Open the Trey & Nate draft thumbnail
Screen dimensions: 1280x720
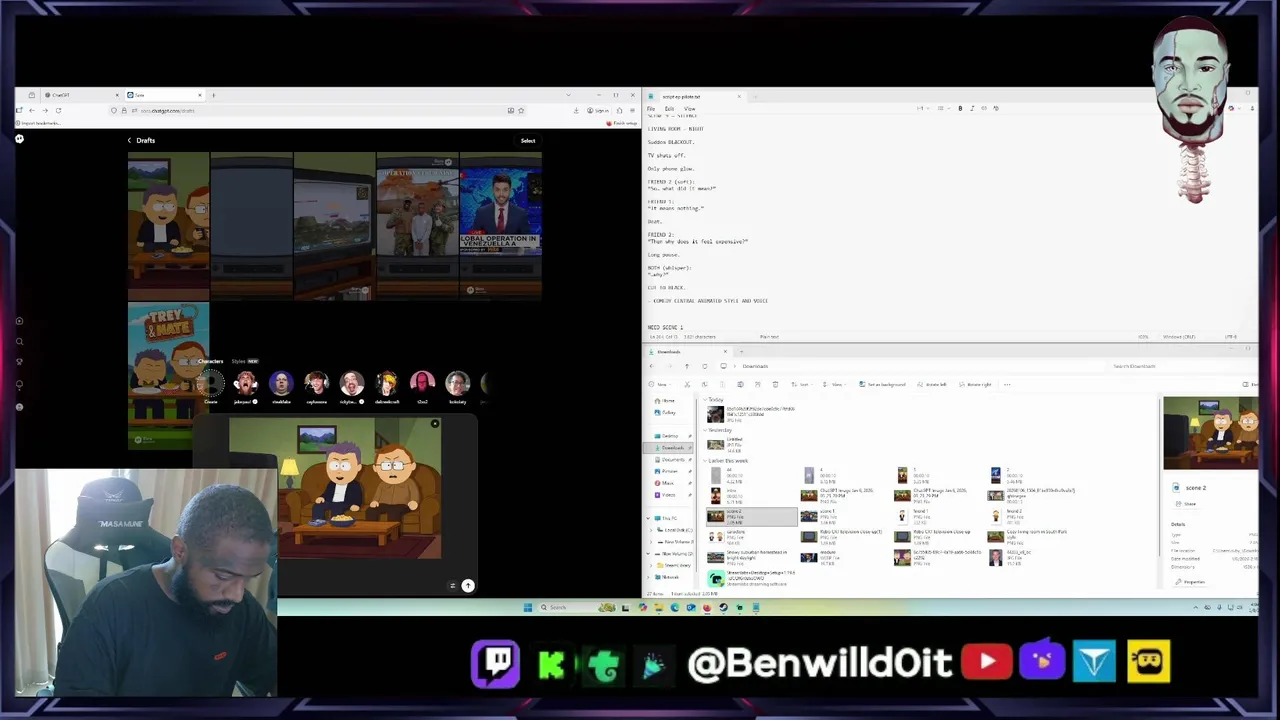168,374
